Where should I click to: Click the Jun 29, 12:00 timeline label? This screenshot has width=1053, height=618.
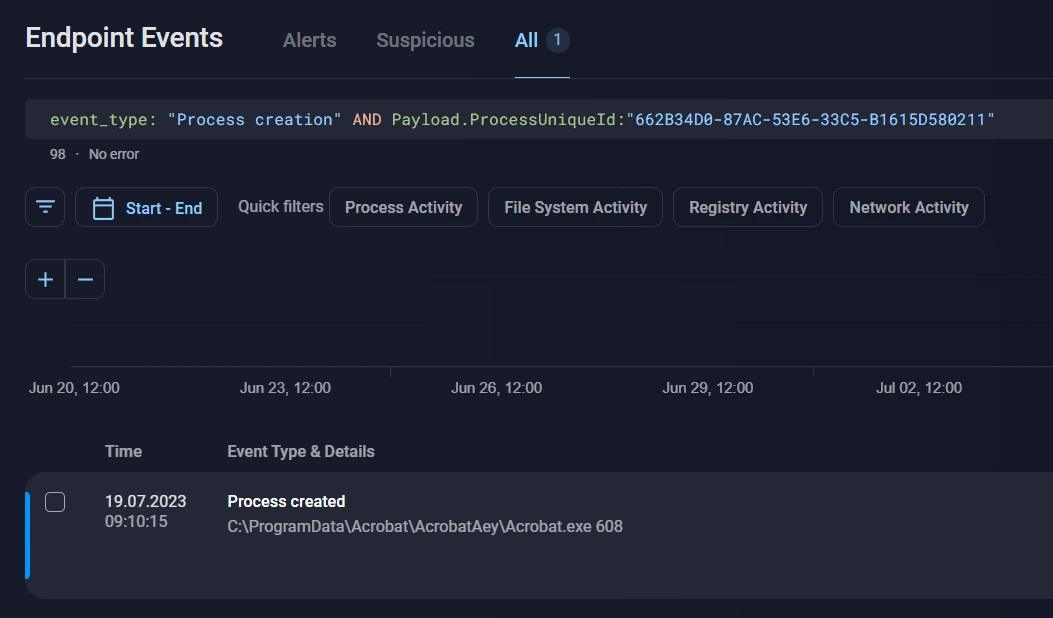click(708, 388)
